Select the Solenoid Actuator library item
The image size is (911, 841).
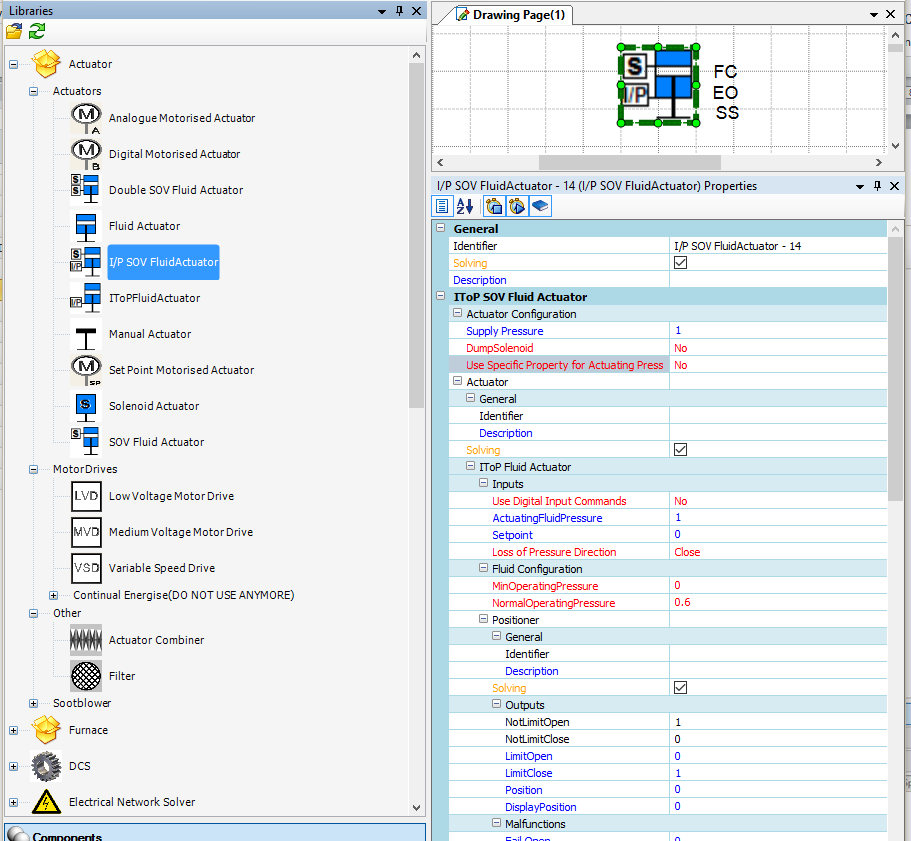coord(153,406)
